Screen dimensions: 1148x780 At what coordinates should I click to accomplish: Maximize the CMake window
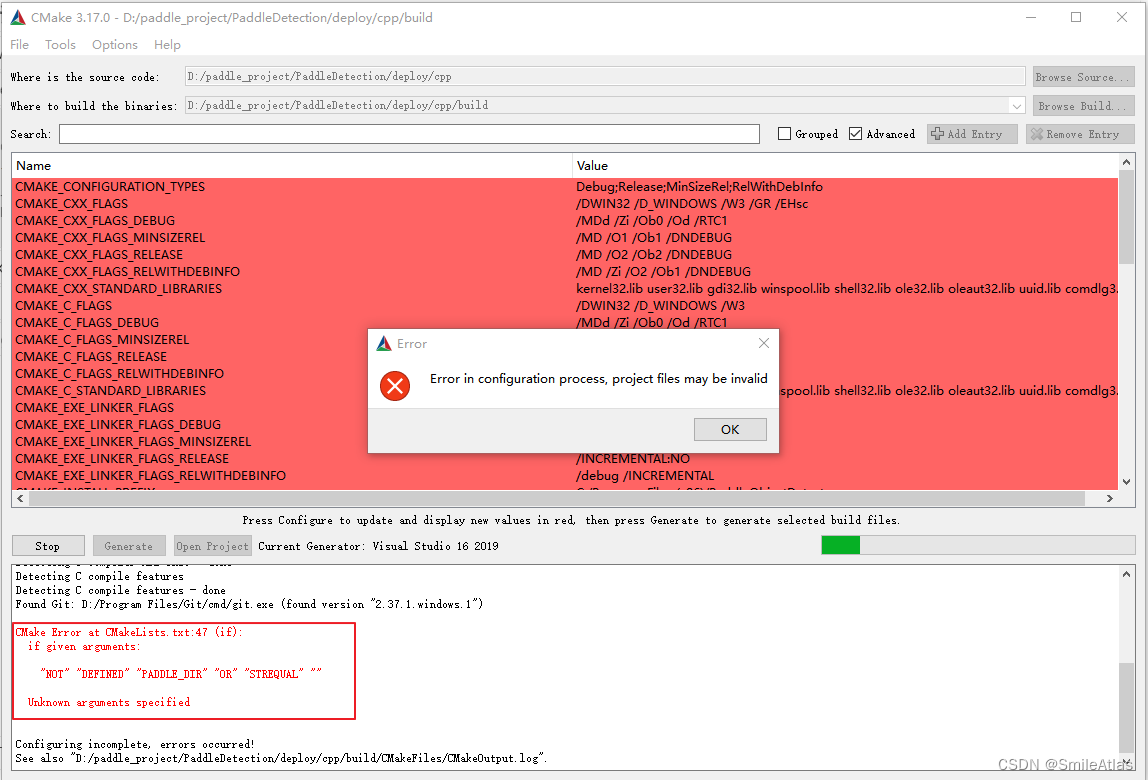[1076, 17]
